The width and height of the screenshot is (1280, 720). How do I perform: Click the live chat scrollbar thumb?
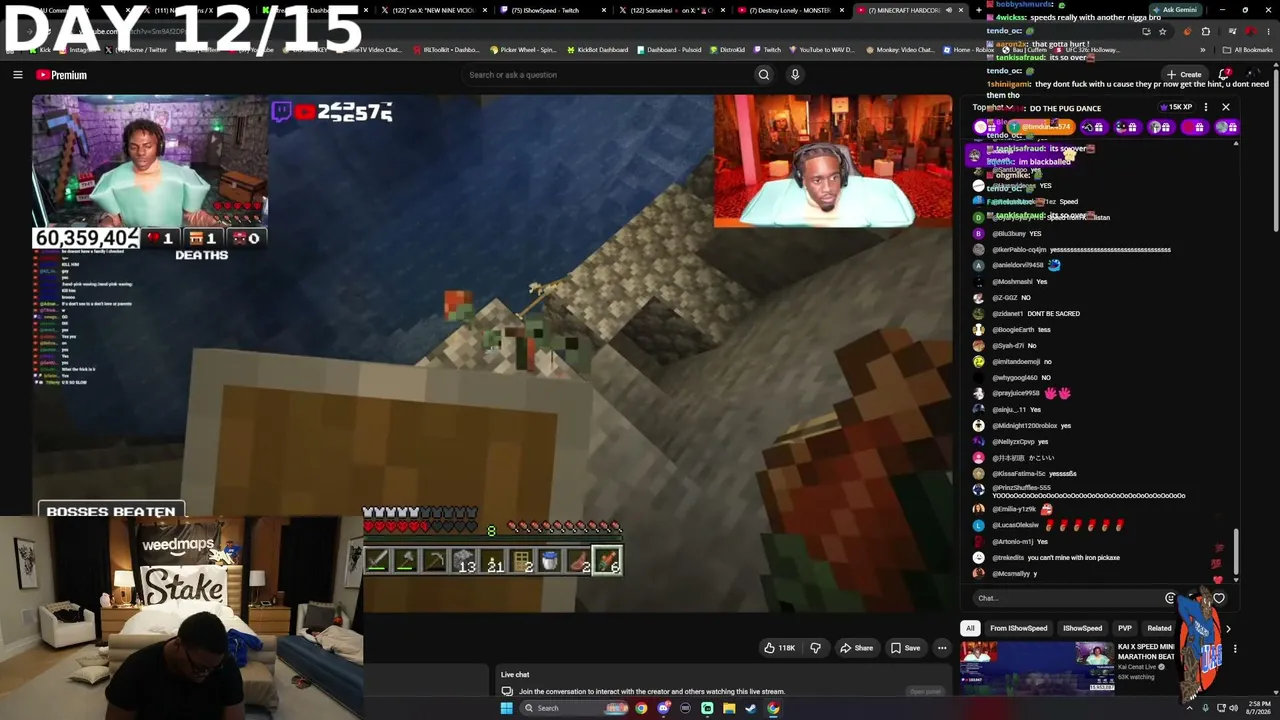[1236, 552]
